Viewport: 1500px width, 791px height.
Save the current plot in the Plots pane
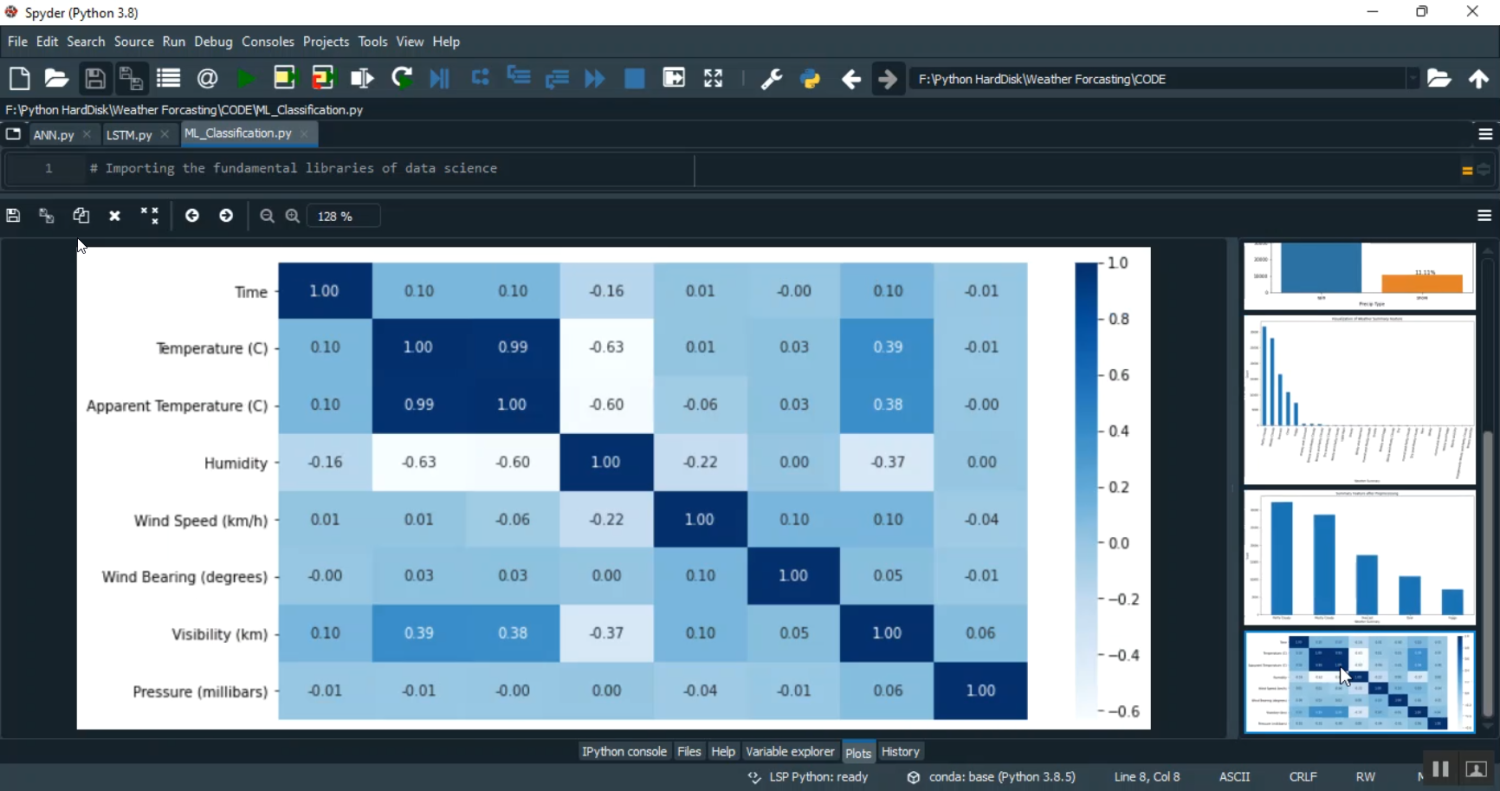click(x=13, y=215)
